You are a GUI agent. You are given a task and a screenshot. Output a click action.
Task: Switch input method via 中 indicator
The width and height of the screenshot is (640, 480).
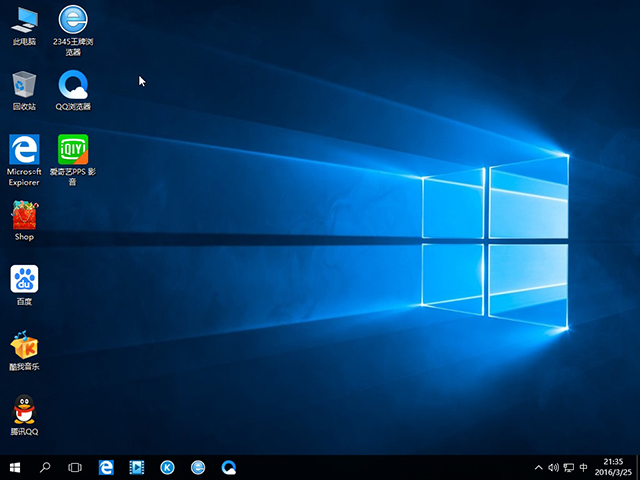pyautogui.click(x=583, y=467)
